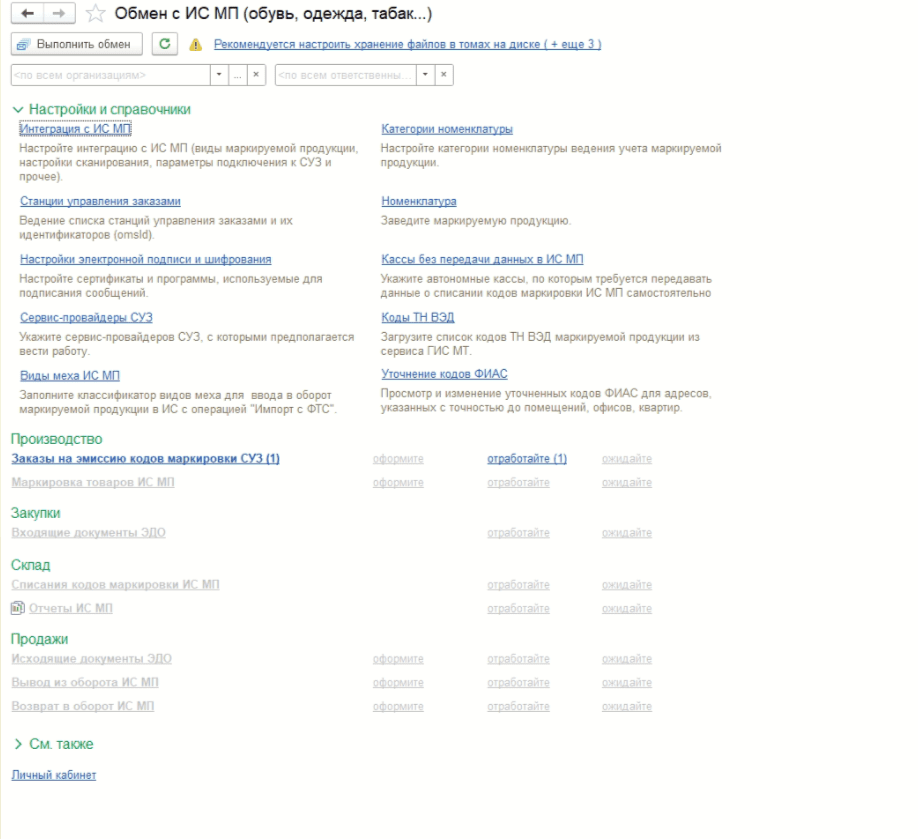Click отработайте (1) link for emission orders
The width and height of the screenshot is (918, 839).
click(526, 459)
